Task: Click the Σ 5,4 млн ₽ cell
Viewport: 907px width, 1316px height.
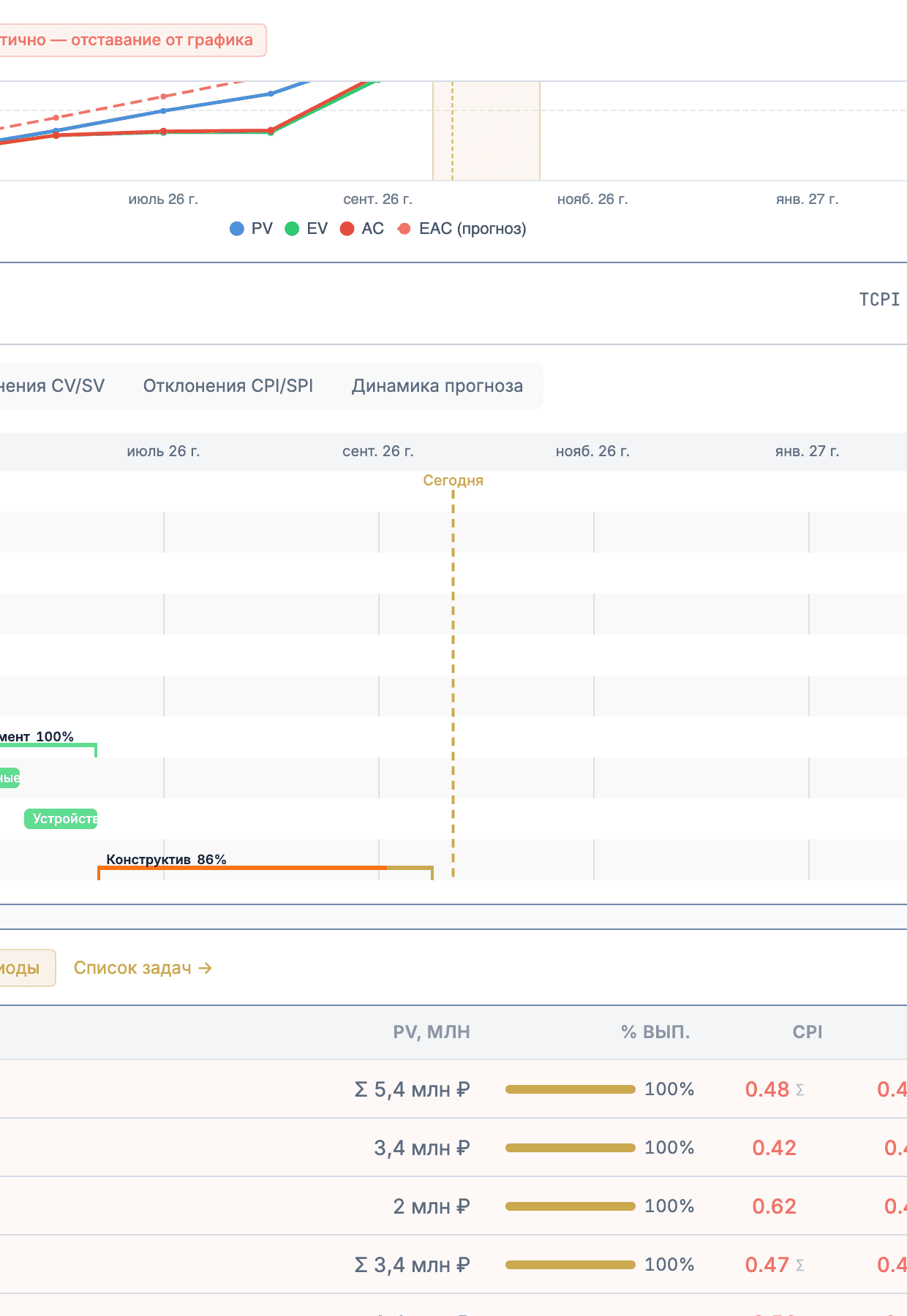Action: click(412, 1090)
